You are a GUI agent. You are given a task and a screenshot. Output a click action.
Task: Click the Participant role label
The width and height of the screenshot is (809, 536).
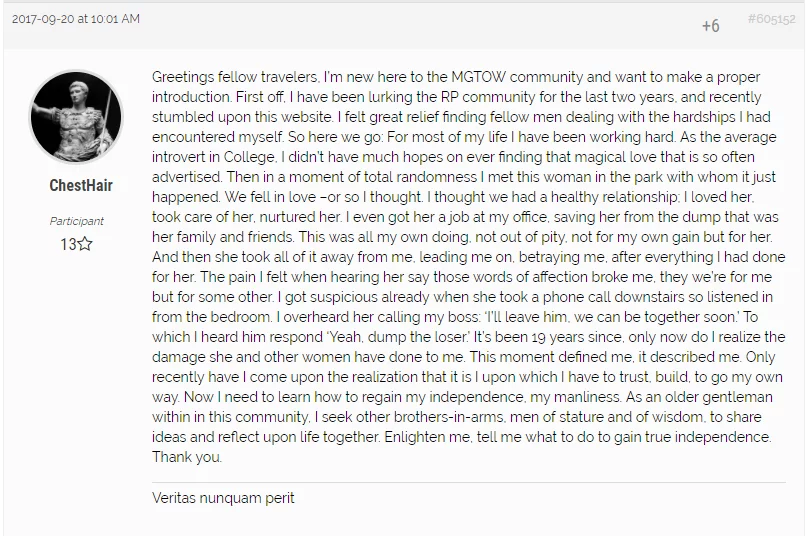tap(77, 221)
